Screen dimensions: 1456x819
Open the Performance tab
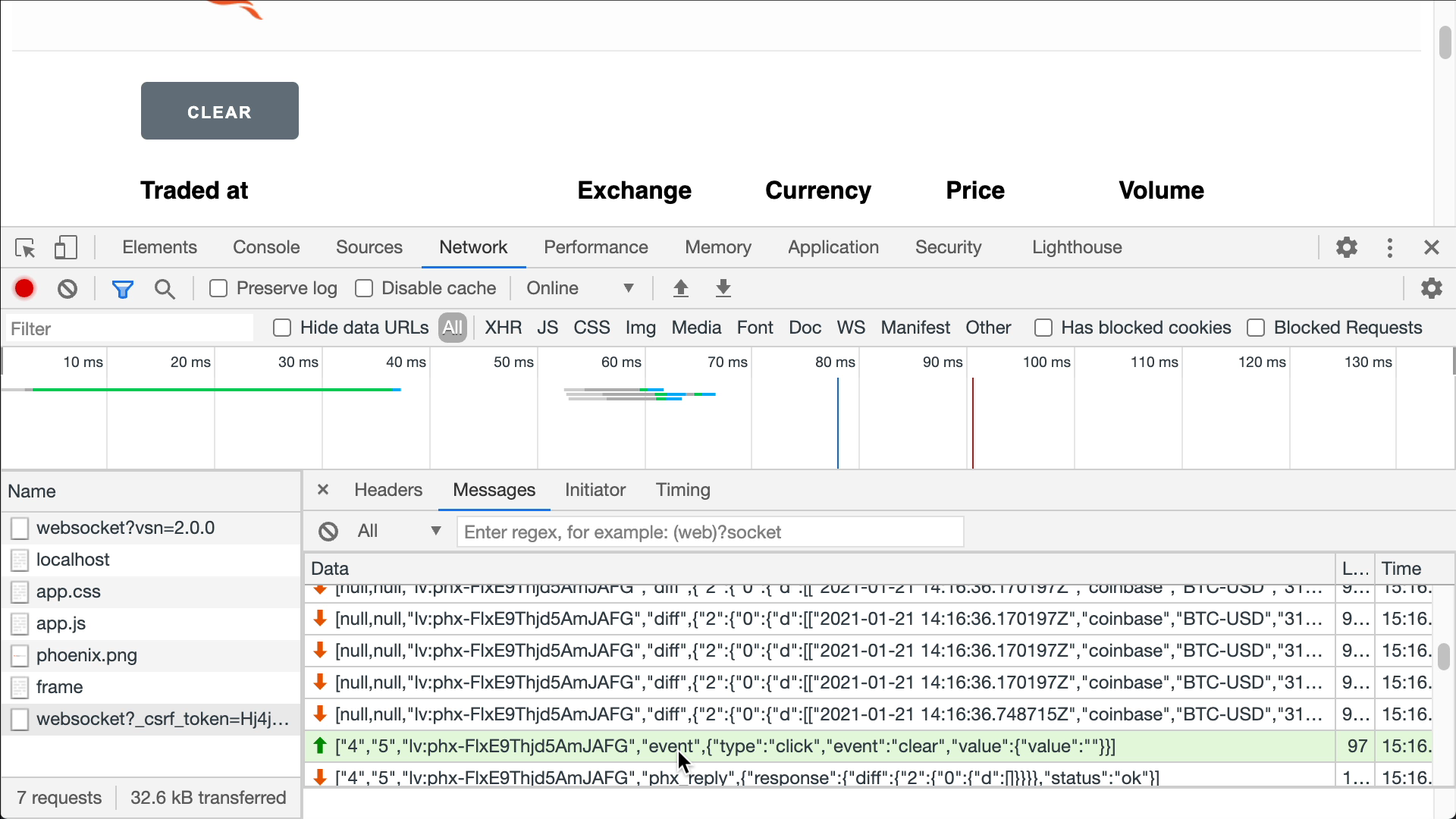(x=596, y=247)
